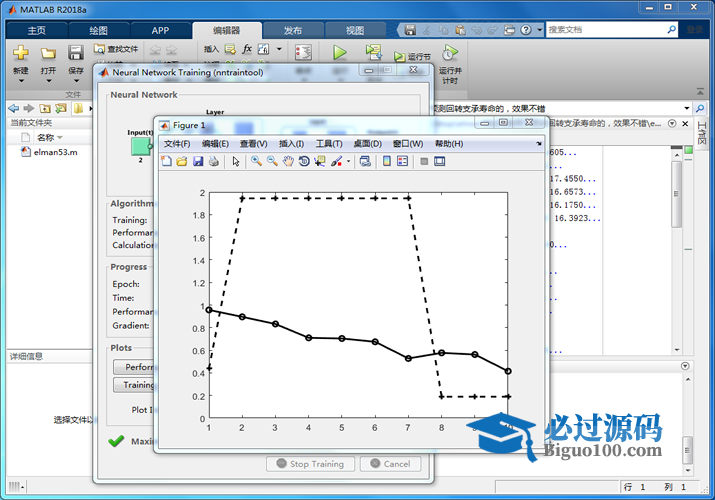Open the Brush color dropdown arrow
Viewport: 715px width, 500px height.
click(349, 161)
